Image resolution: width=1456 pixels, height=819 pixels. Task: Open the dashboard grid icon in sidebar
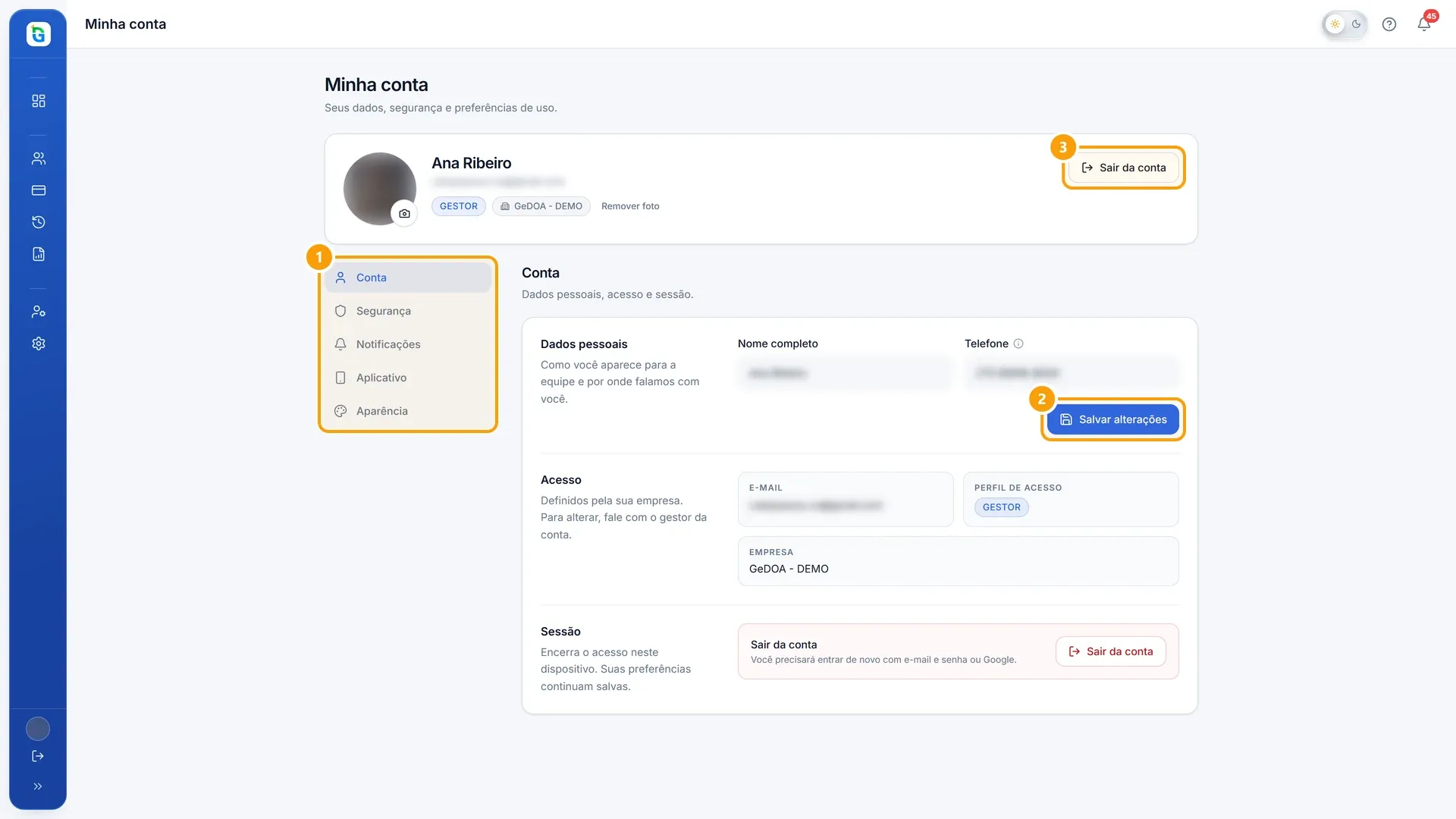[x=39, y=101]
